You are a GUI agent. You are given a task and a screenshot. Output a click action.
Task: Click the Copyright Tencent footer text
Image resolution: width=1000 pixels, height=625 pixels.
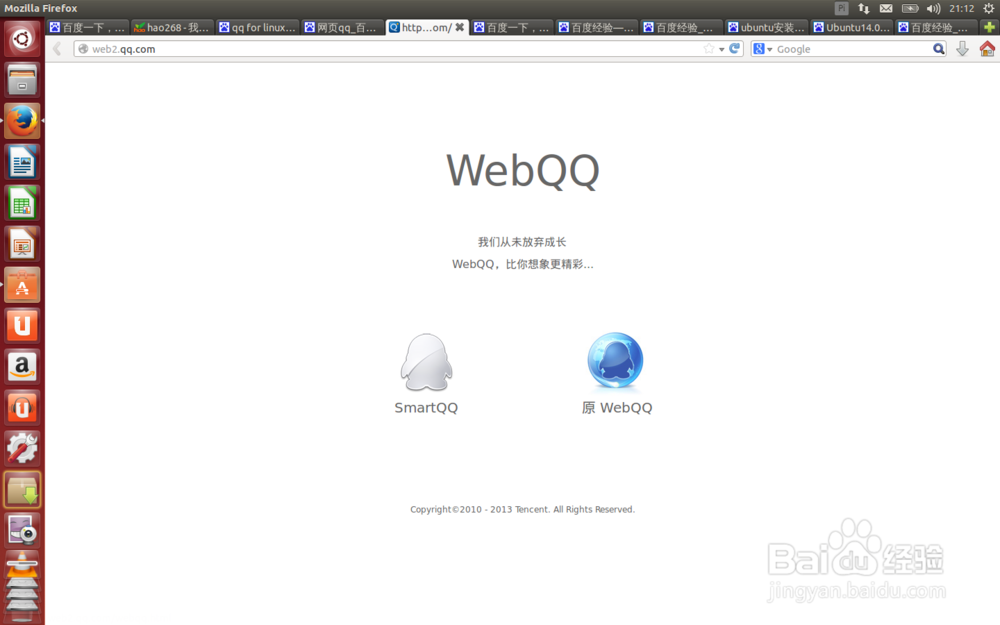point(522,509)
